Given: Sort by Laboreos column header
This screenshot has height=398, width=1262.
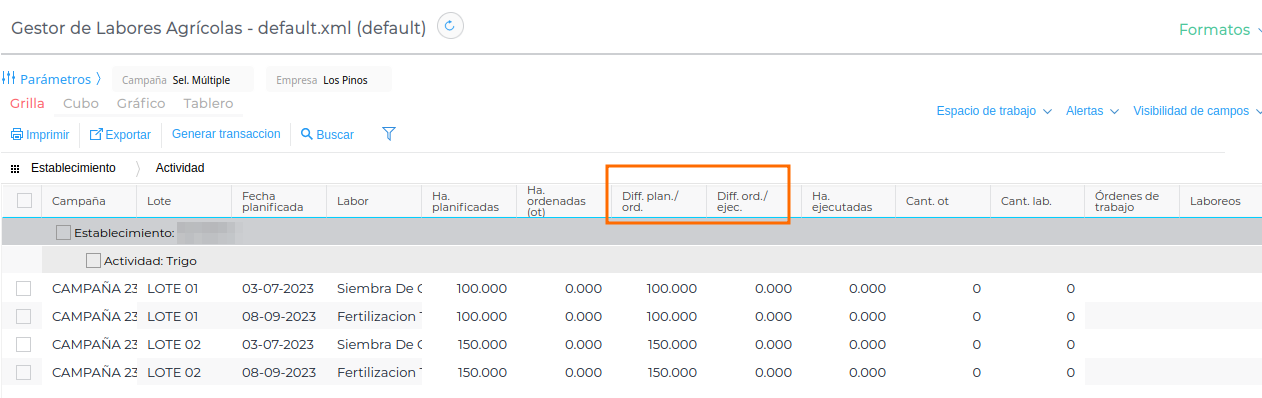Looking at the screenshot, I should pyautogui.click(x=1221, y=201).
